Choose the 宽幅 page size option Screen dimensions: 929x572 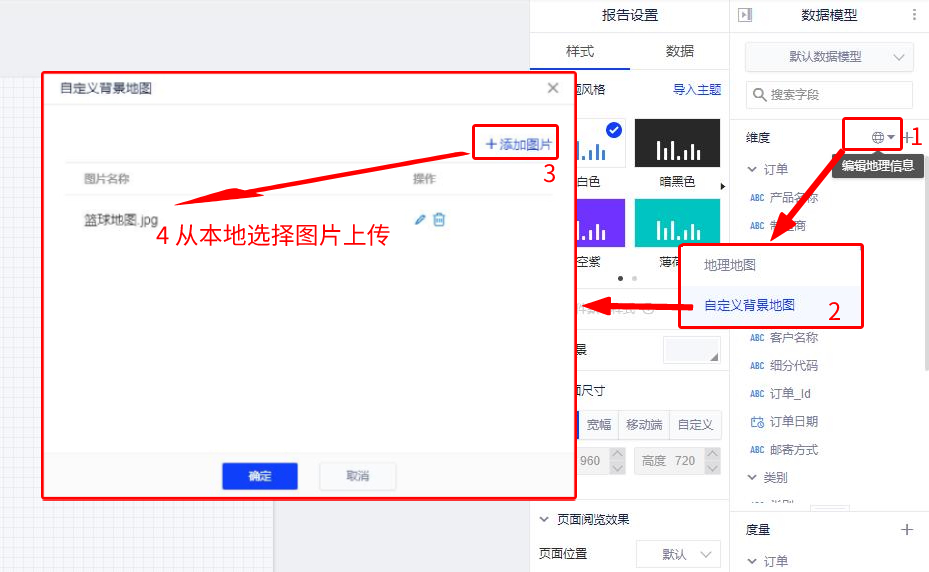[598, 425]
